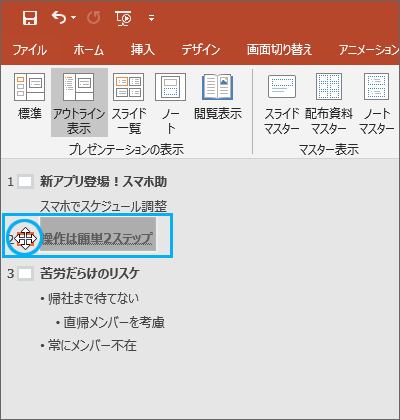The height and width of the screenshot is (420, 400).
Task: Open the デザイン ribbon tab
Action: tap(201, 50)
